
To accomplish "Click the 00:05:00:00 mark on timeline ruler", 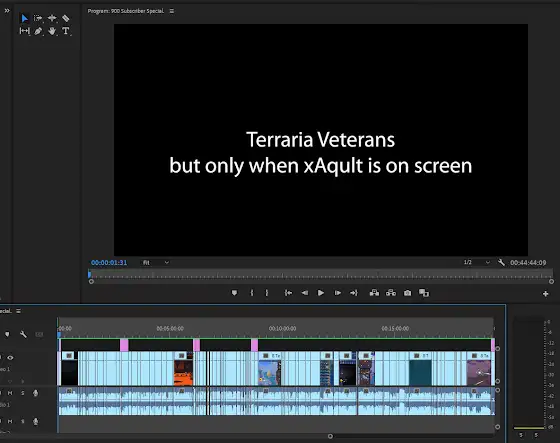I will tap(170, 328).
